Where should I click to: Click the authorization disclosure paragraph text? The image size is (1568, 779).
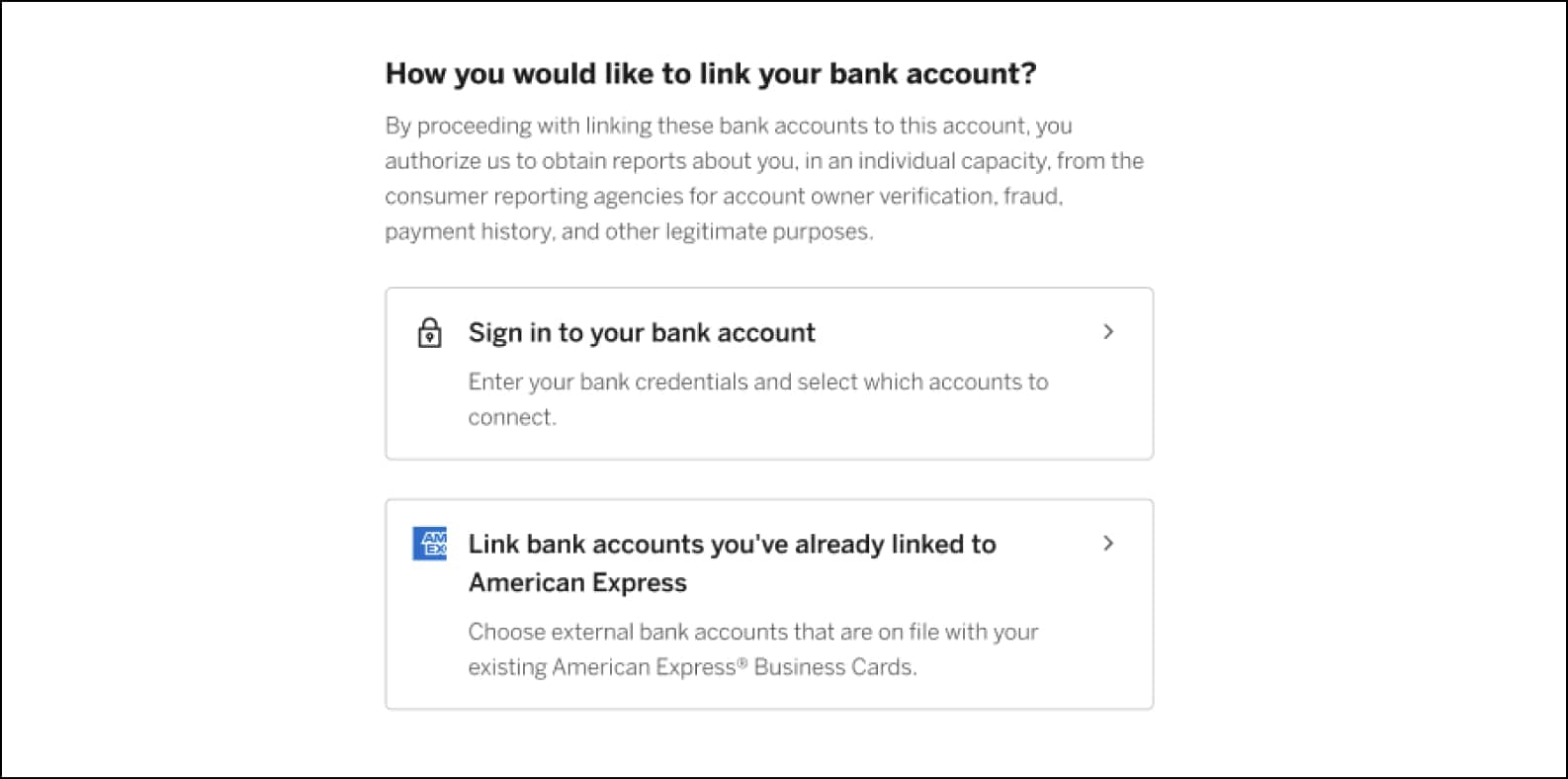(x=764, y=178)
